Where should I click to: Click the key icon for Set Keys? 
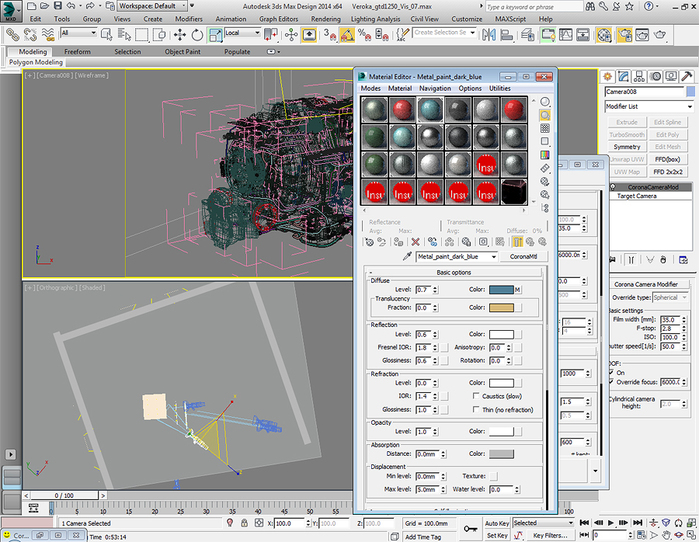(470, 529)
